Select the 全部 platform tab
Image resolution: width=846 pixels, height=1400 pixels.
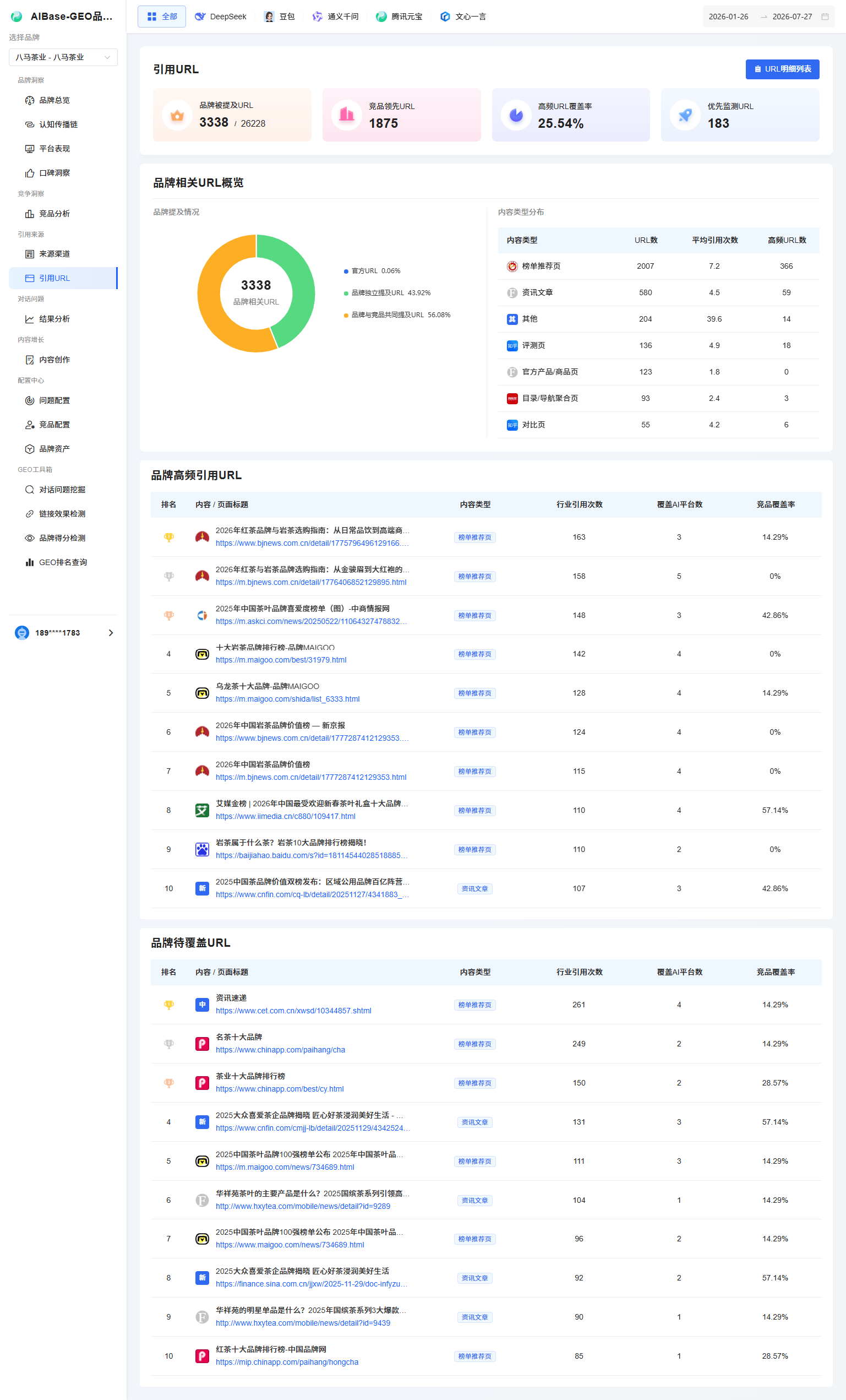click(x=162, y=17)
